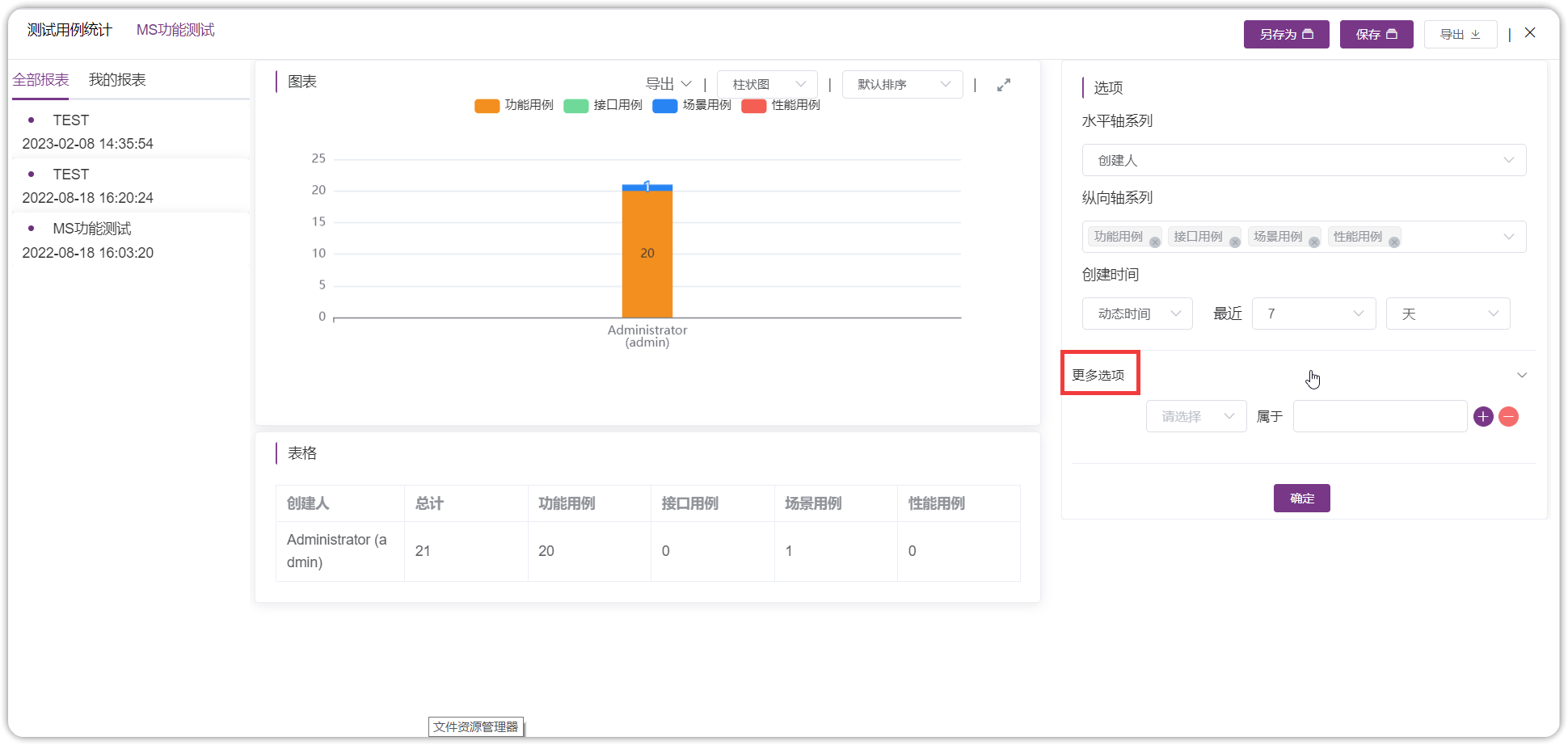Click the fullscreen expand chart icon
Viewport: 1568px width, 745px height.
click(x=1004, y=85)
